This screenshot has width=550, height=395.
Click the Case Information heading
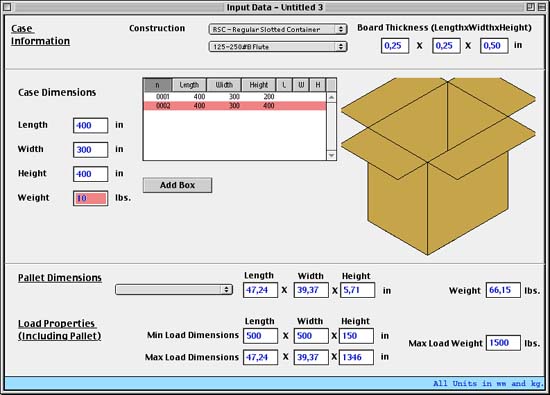(x=40, y=35)
